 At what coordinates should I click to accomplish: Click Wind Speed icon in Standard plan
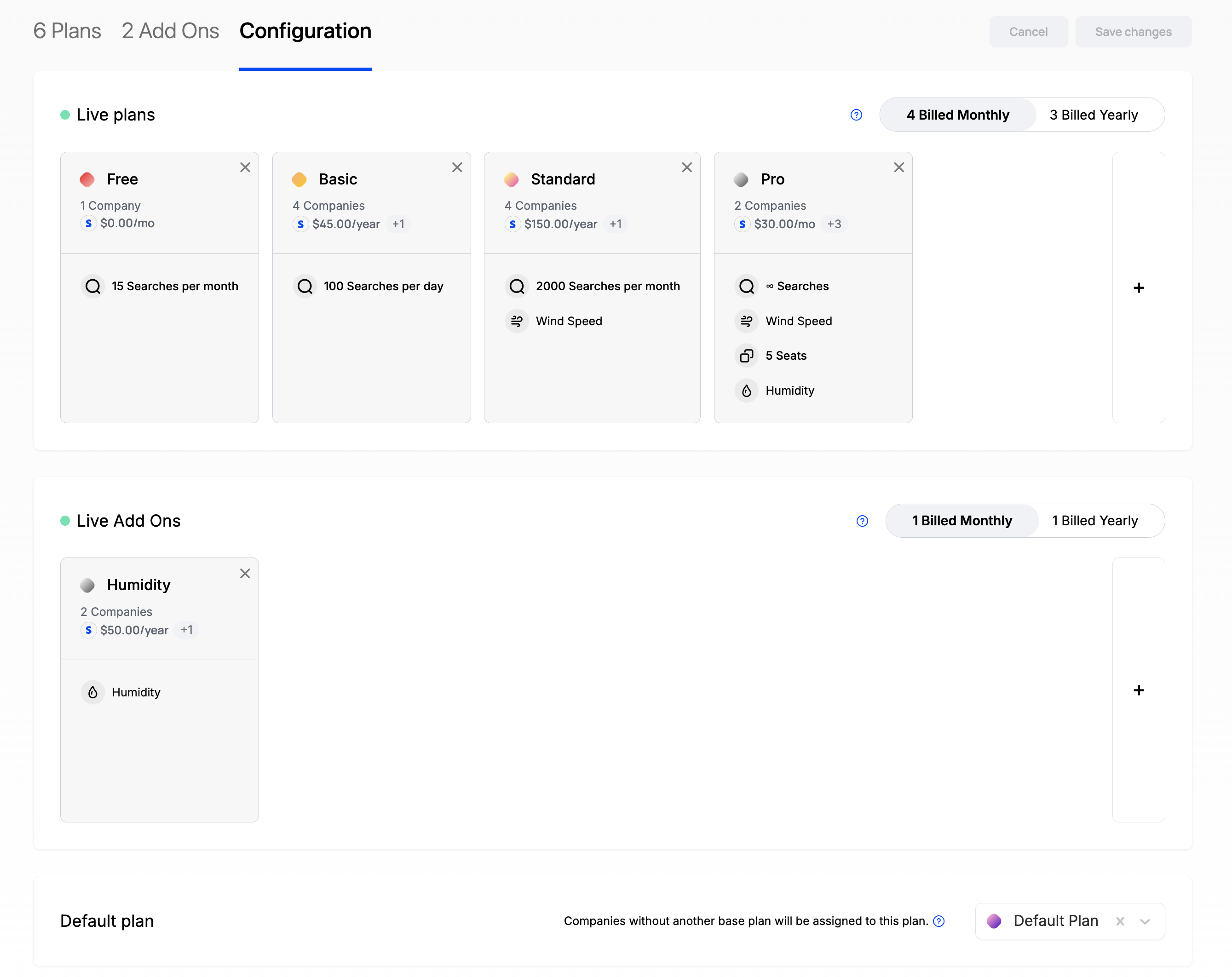click(x=517, y=321)
